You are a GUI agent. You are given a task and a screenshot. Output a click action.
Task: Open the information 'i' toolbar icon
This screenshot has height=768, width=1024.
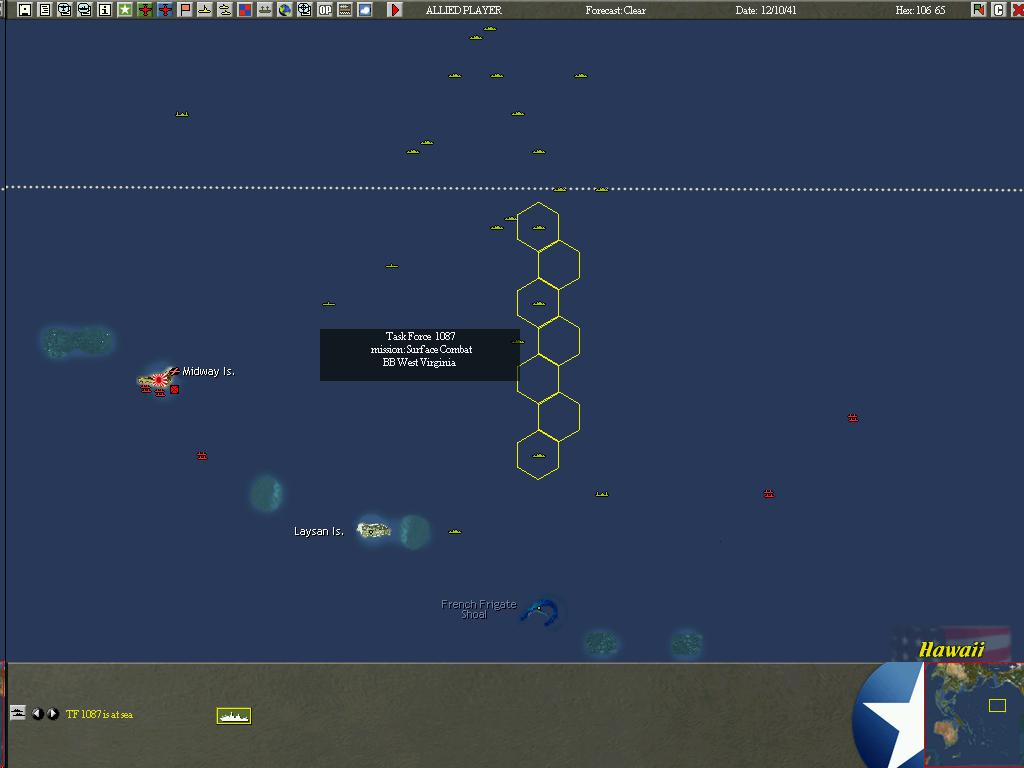[104, 10]
